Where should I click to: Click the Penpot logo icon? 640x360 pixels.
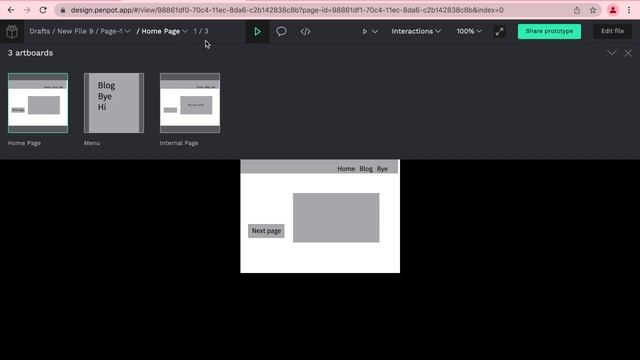click(x=12, y=31)
